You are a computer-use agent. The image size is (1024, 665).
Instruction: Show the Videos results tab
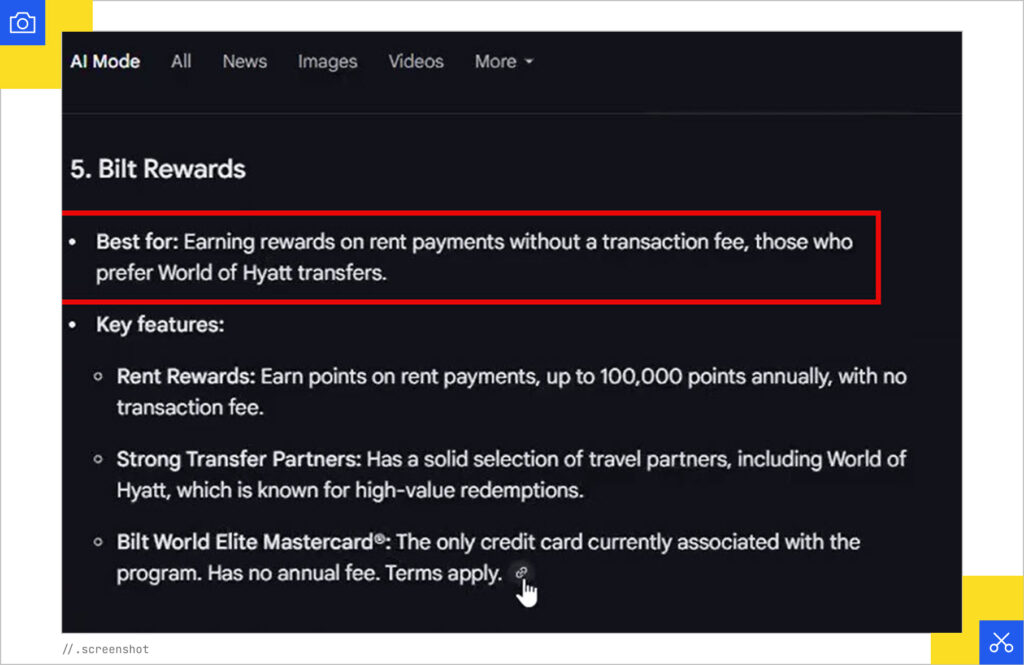coord(416,62)
